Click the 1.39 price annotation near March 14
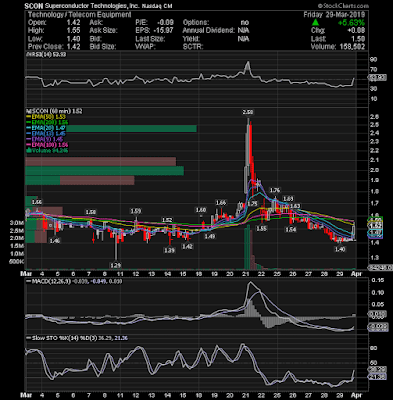This screenshot has width=393, height=400. pos(169,250)
